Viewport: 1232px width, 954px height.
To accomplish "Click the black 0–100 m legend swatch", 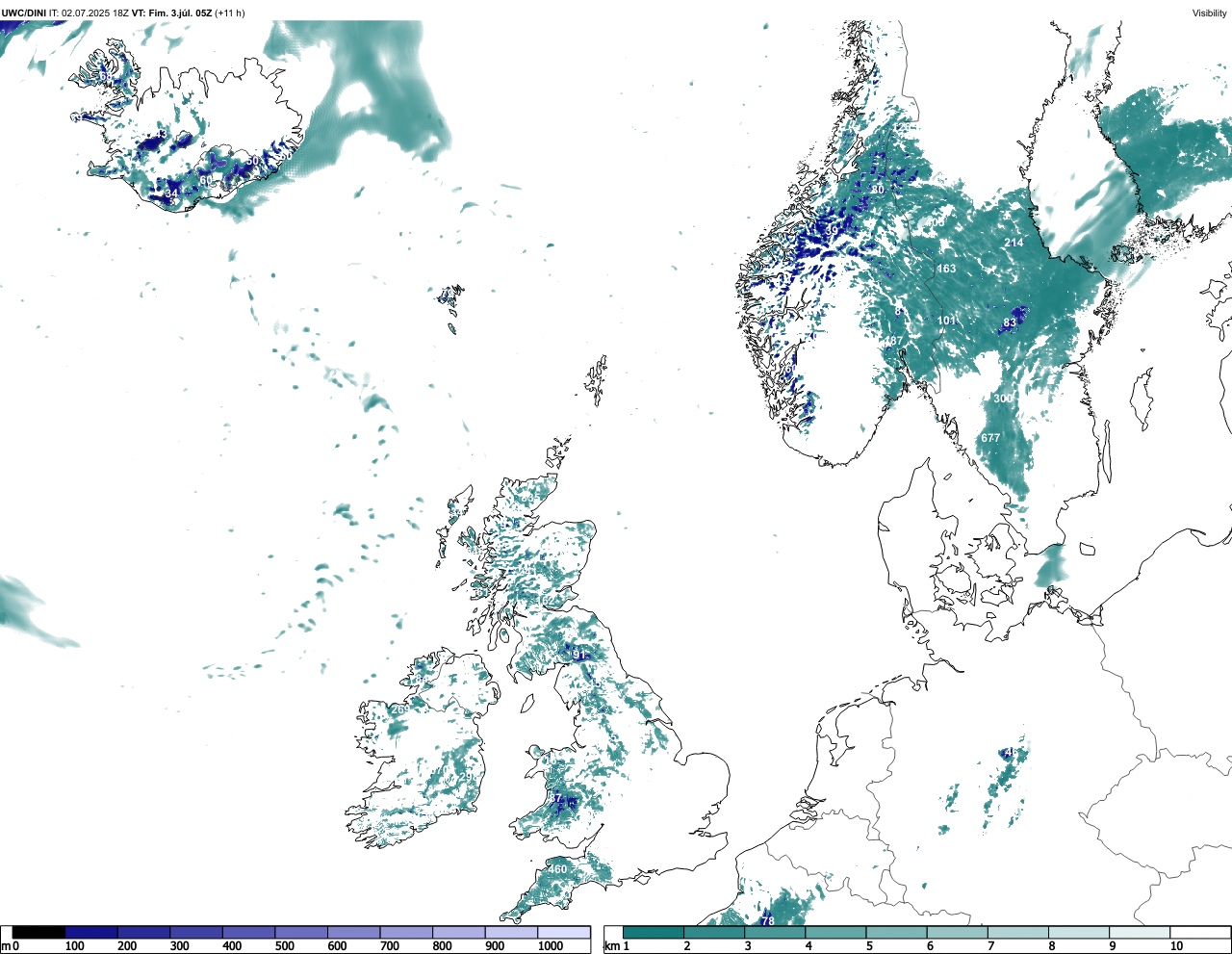I will tap(38, 932).
